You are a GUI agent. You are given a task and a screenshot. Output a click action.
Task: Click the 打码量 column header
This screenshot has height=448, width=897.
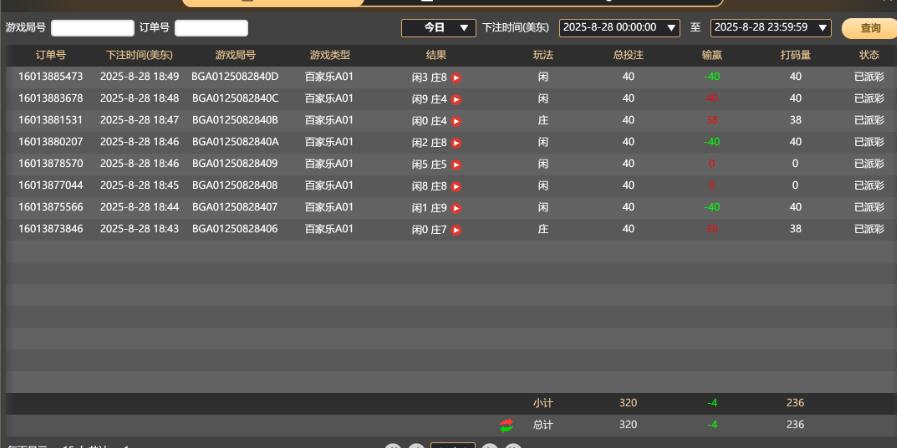pyautogui.click(x=795, y=55)
